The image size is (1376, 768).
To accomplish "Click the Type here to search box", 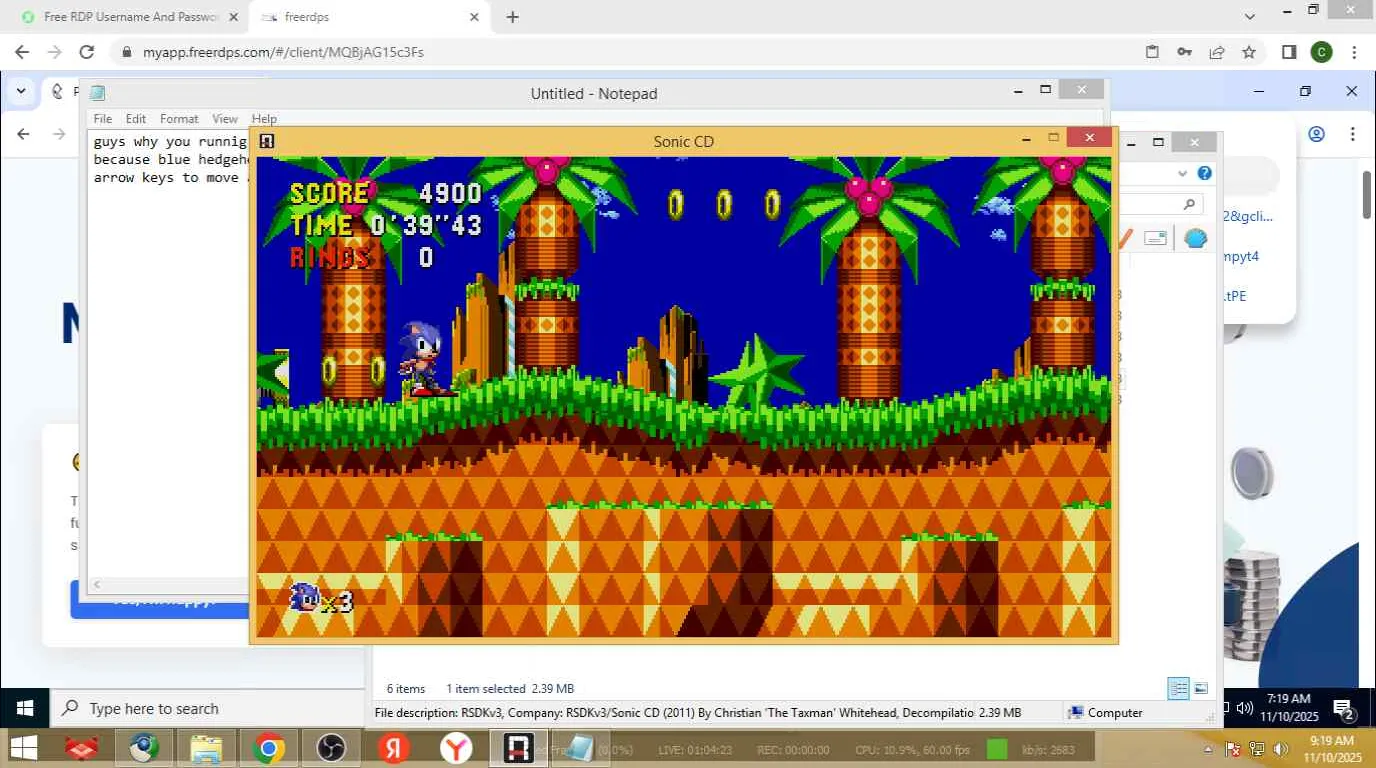I will (x=208, y=708).
